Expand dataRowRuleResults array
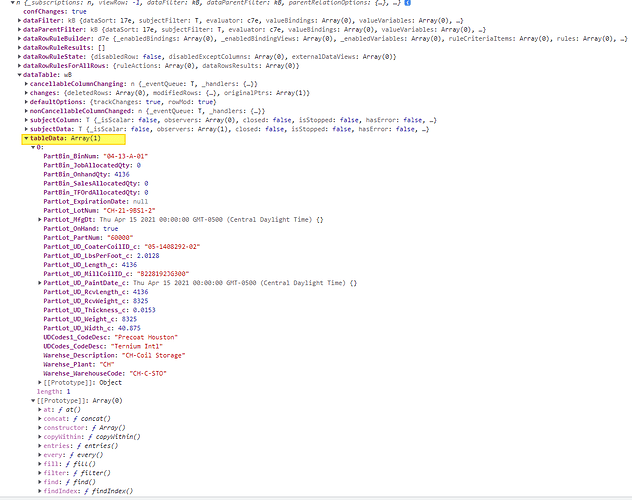The height and width of the screenshot is (500, 632). (x=19, y=48)
